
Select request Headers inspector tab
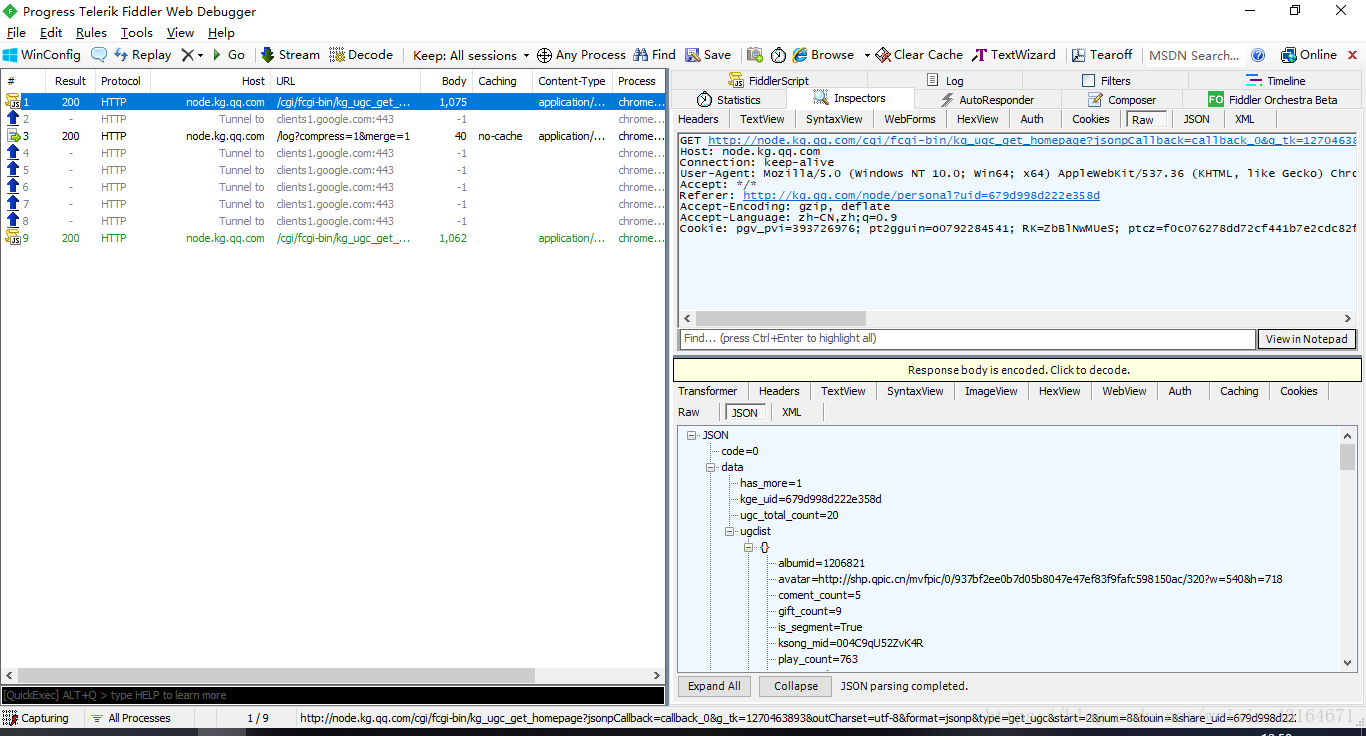[698, 119]
